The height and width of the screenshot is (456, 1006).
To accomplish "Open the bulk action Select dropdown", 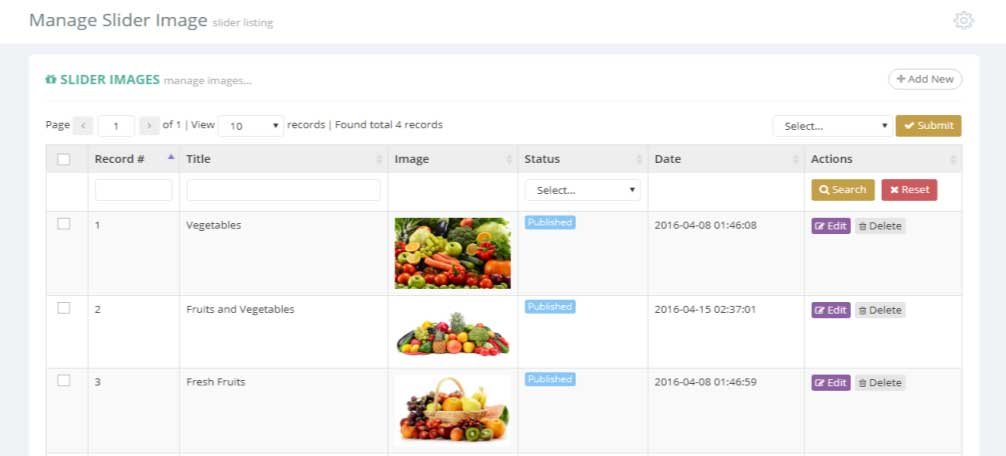I will point(833,126).
